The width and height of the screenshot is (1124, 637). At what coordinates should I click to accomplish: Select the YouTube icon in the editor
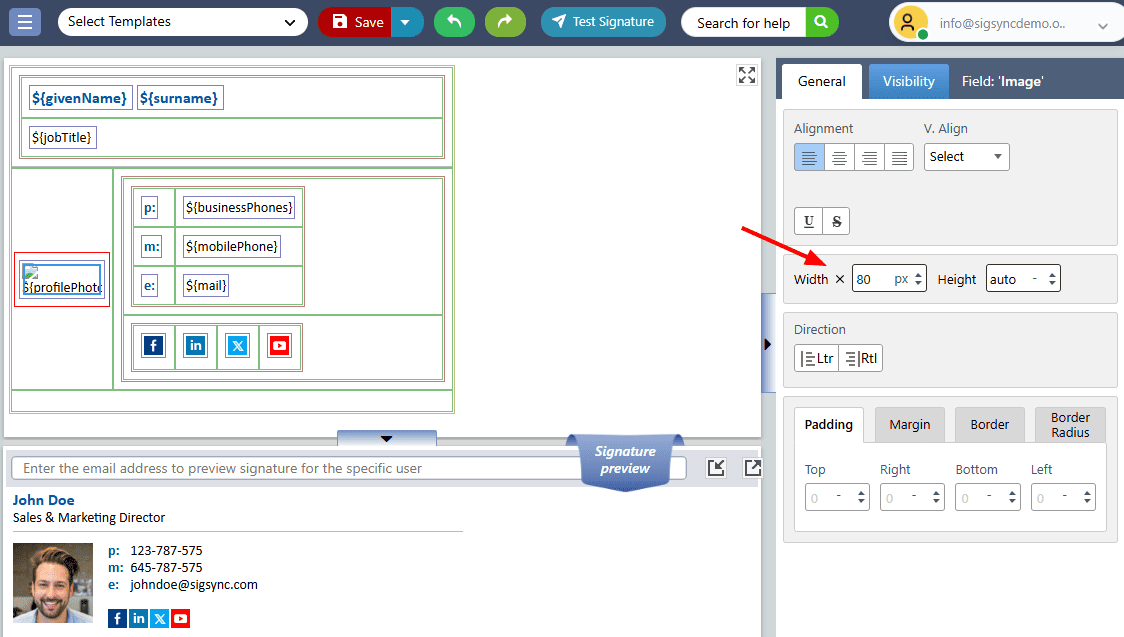tap(279, 346)
